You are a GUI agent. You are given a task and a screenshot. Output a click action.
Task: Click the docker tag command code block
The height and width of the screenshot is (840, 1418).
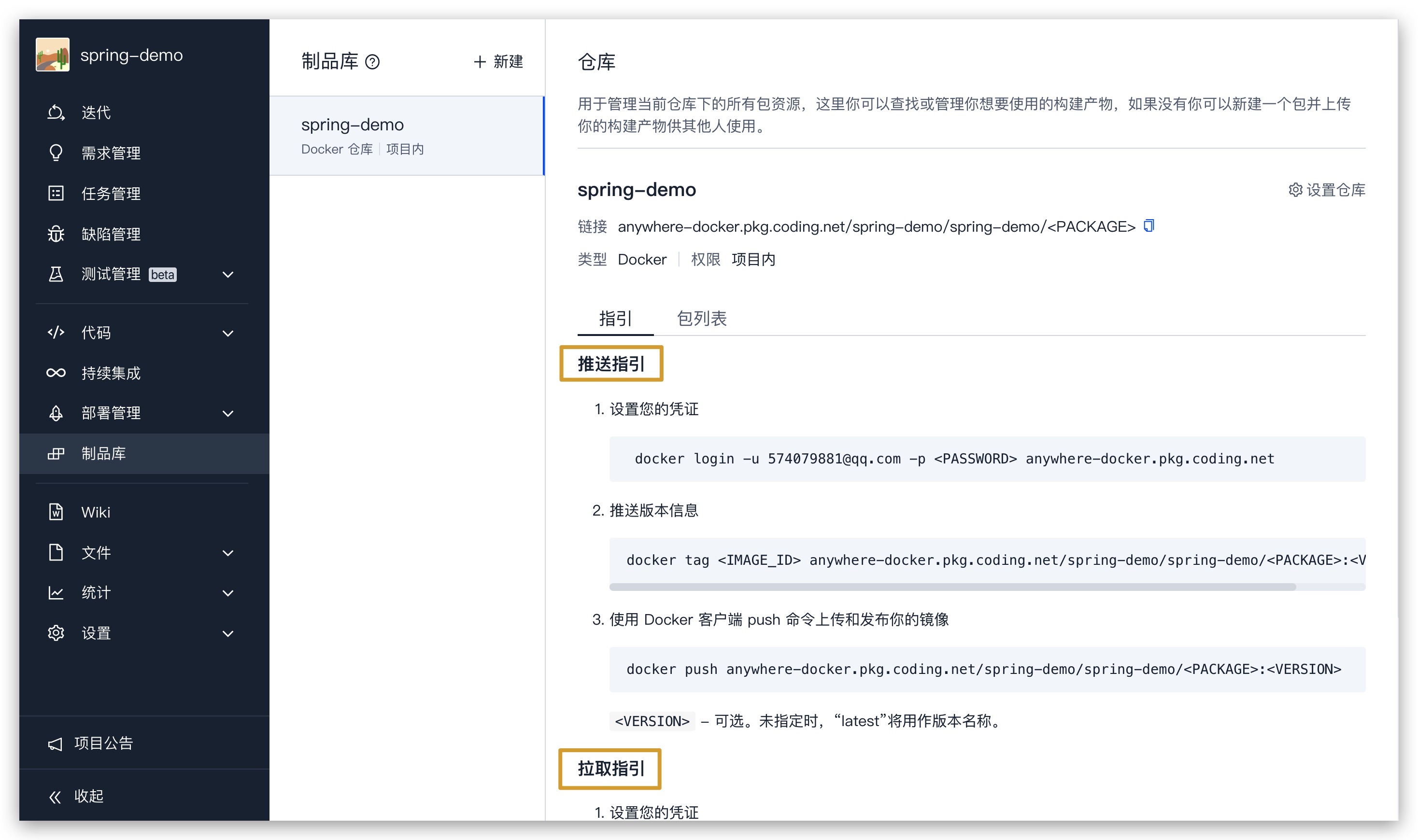tap(987, 560)
